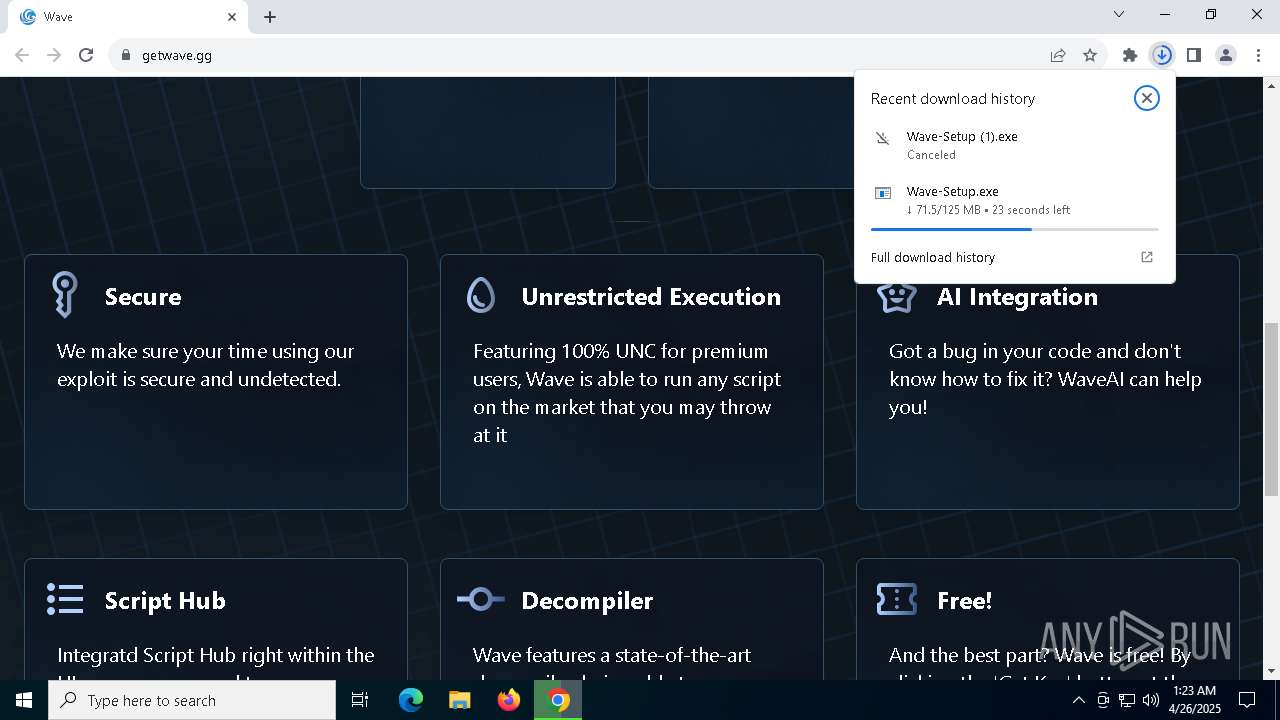Click the Wave-Setup.exe download progress bar
The width and height of the screenshot is (1280, 720).
point(1015,229)
